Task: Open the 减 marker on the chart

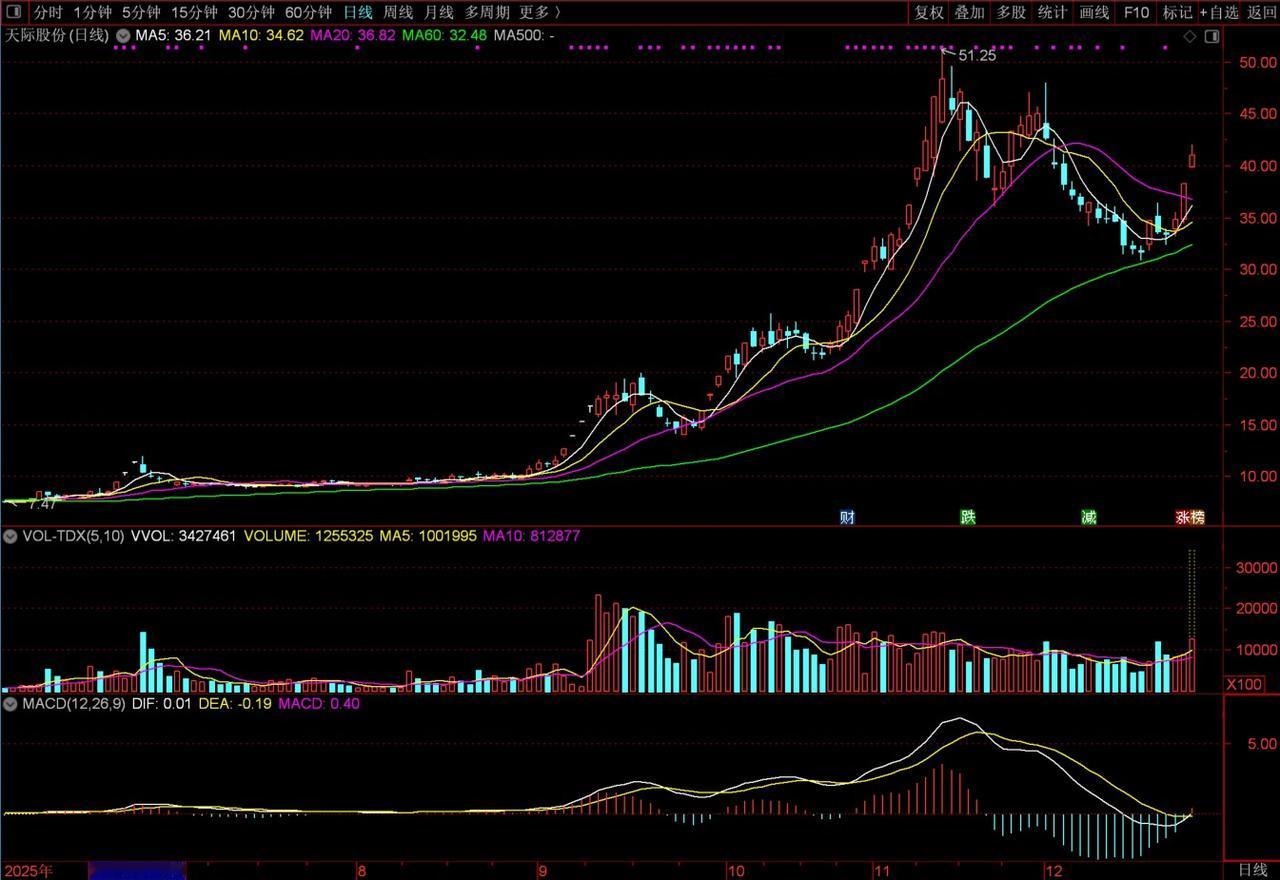Action: (x=1088, y=517)
